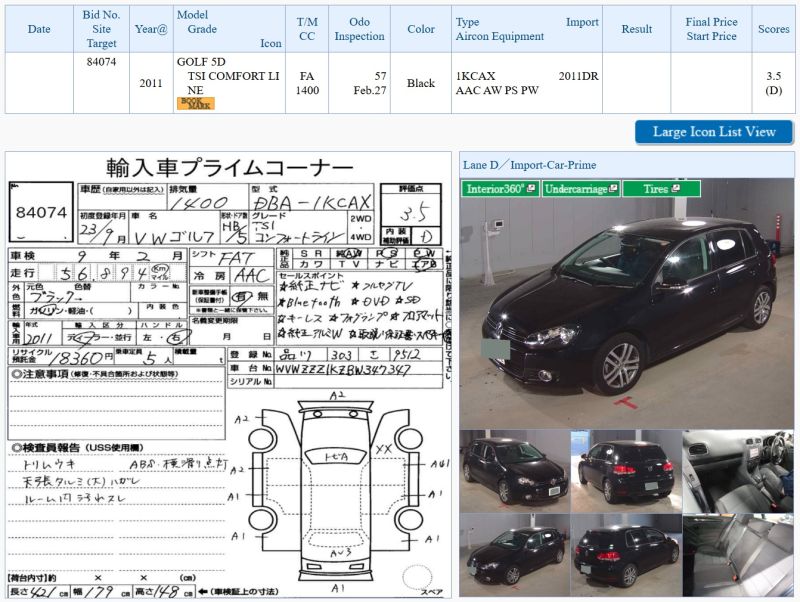800x602 pixels.
Task: Click the Odo Inspection column header
Action: tap(359, 29)
